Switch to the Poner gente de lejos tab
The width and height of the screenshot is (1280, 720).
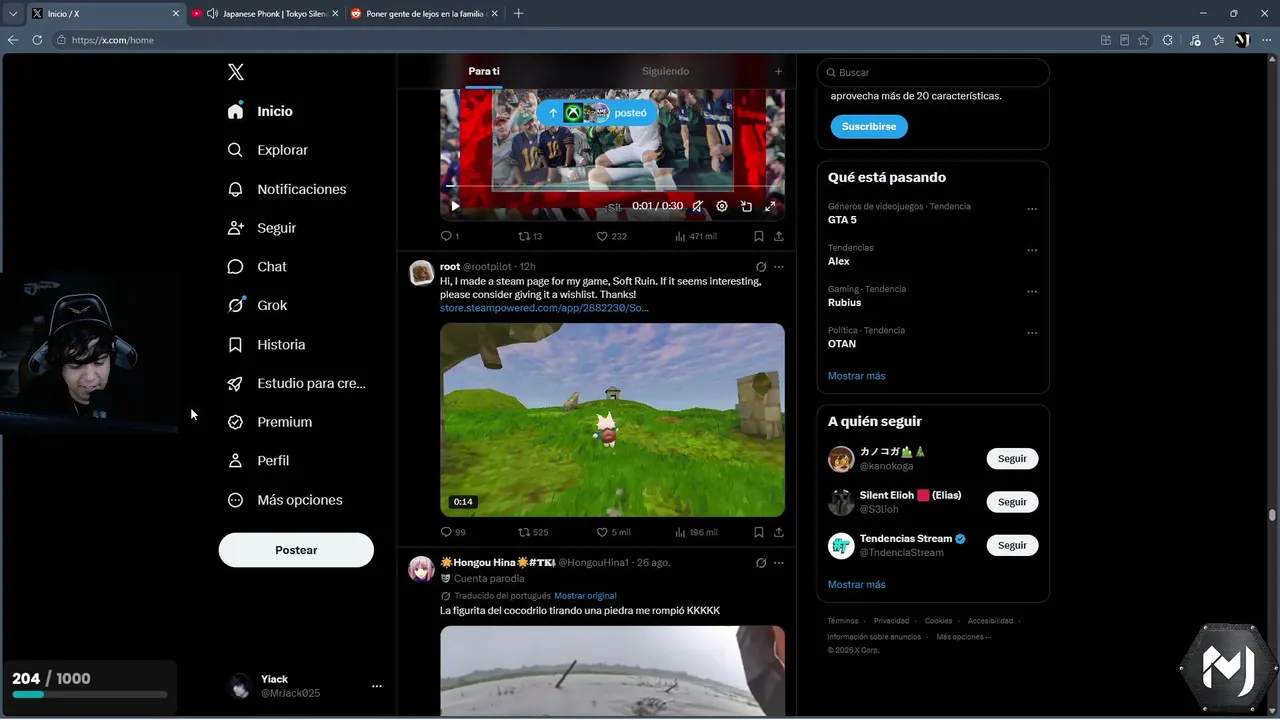pos(426,14)
